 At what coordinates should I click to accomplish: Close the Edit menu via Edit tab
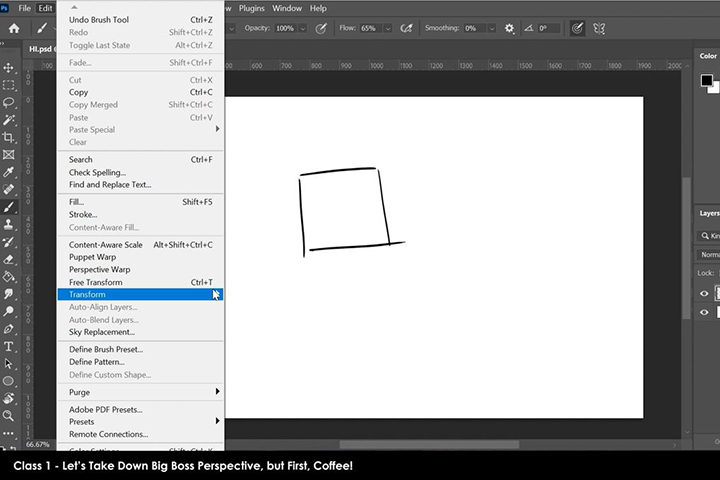(x=45, y=8)
